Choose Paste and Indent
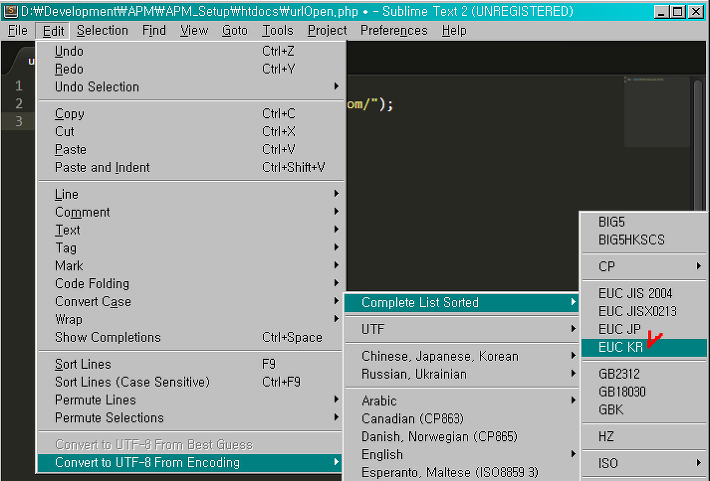 click(190, 167)
